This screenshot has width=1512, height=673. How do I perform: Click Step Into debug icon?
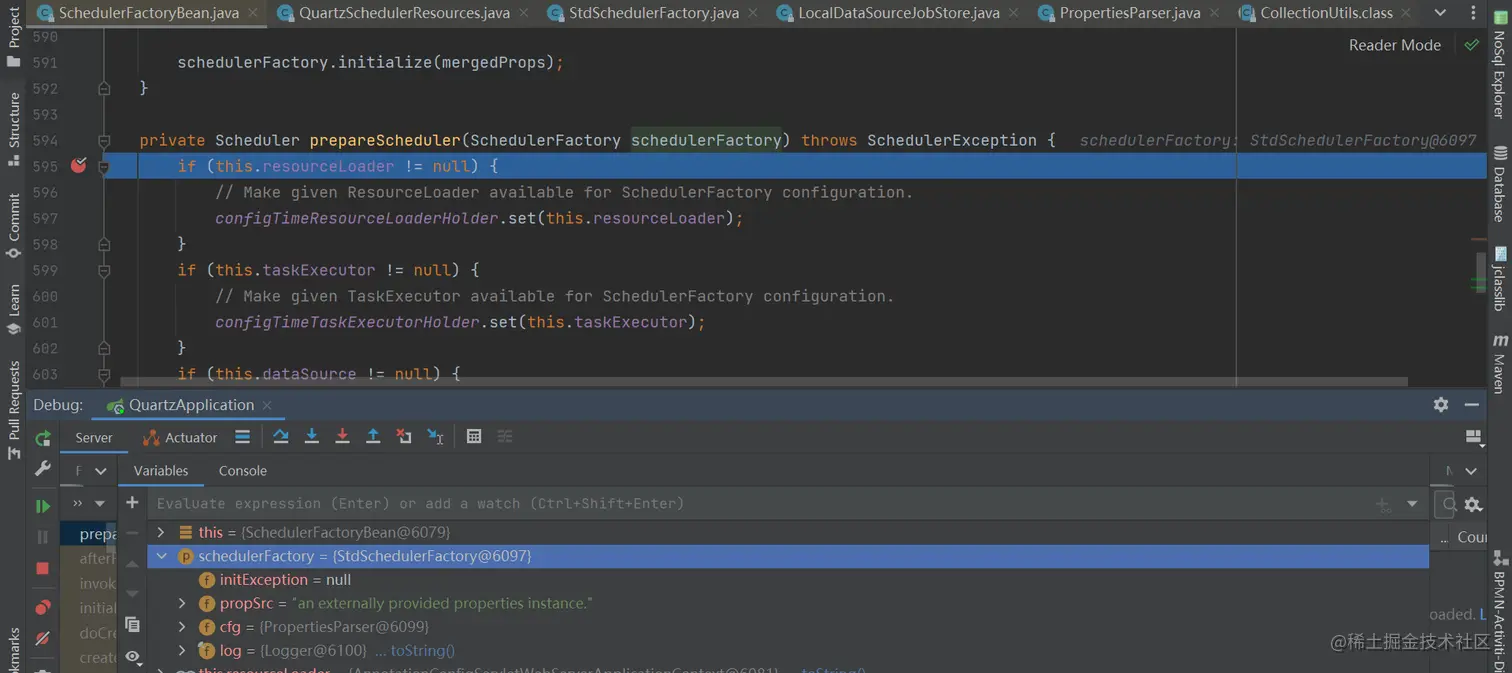coord(311,437)
